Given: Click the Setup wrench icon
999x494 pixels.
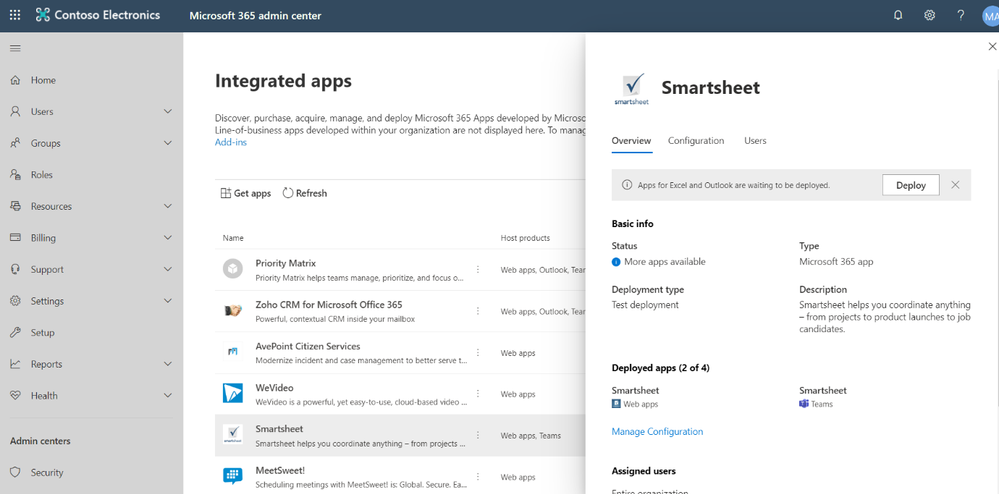Looking at the screenshot, I should [16, 333].
